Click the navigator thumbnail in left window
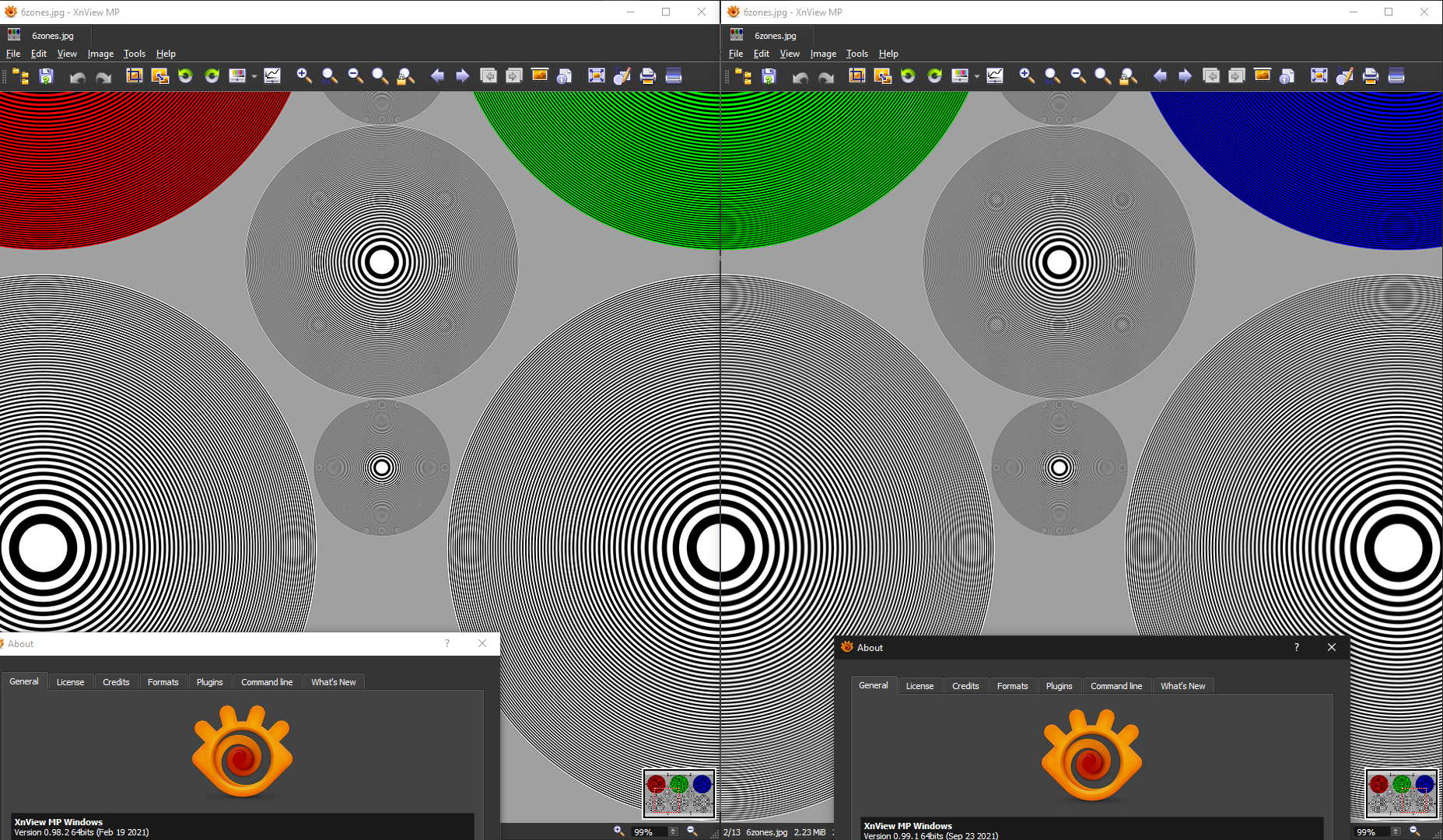 (x=679, y=793)
